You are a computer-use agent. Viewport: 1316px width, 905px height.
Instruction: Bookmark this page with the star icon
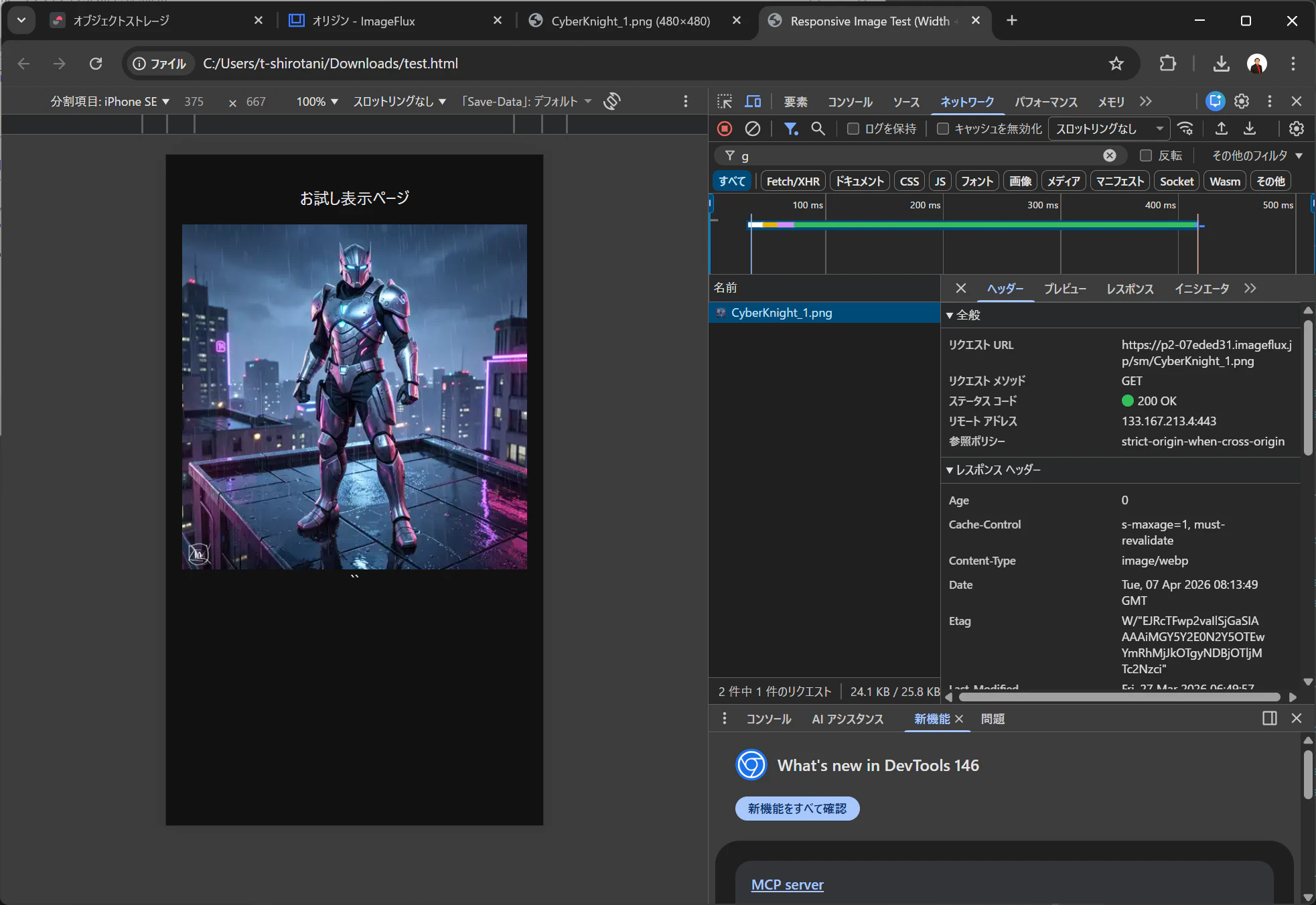pos(1116,64)
